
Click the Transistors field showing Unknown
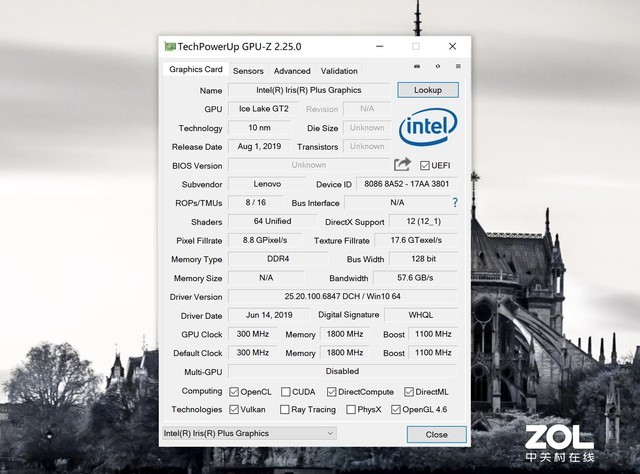(367, 146)
